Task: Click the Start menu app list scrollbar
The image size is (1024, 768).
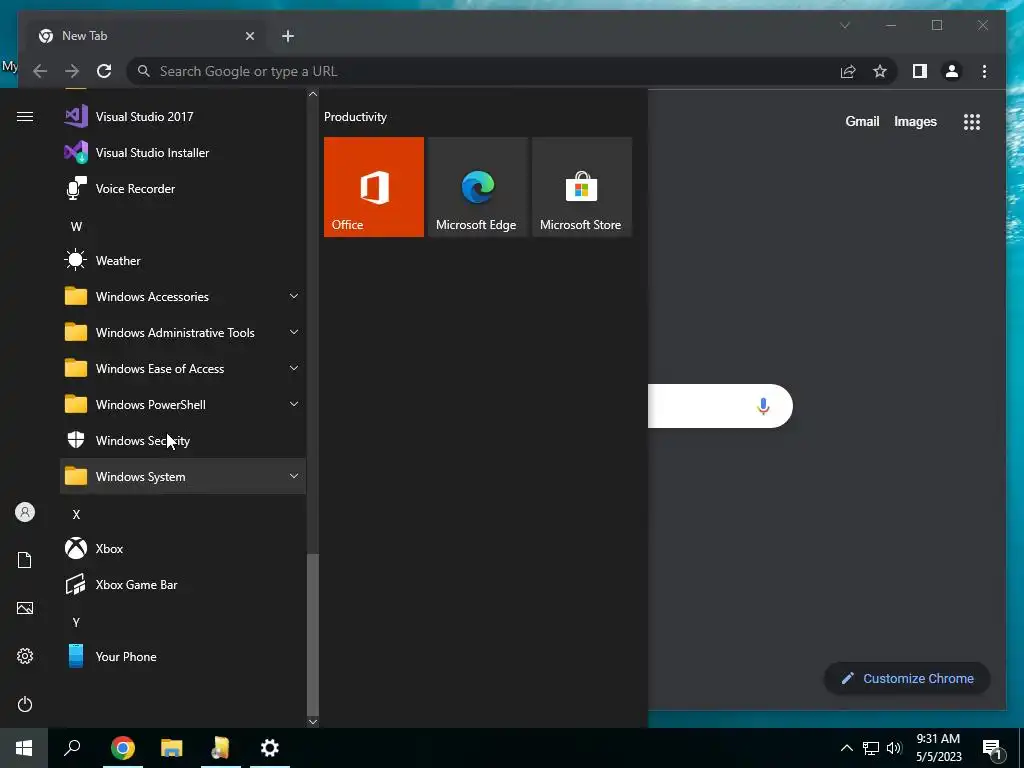Action: point(313,634)
